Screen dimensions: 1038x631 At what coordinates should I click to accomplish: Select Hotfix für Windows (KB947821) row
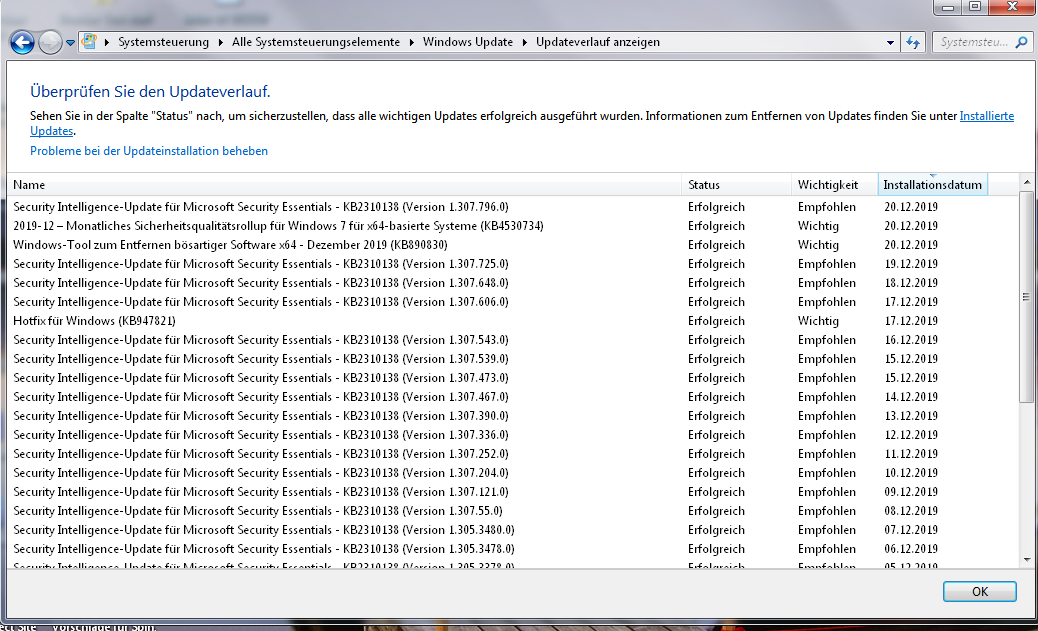click(x=513, y=320)
